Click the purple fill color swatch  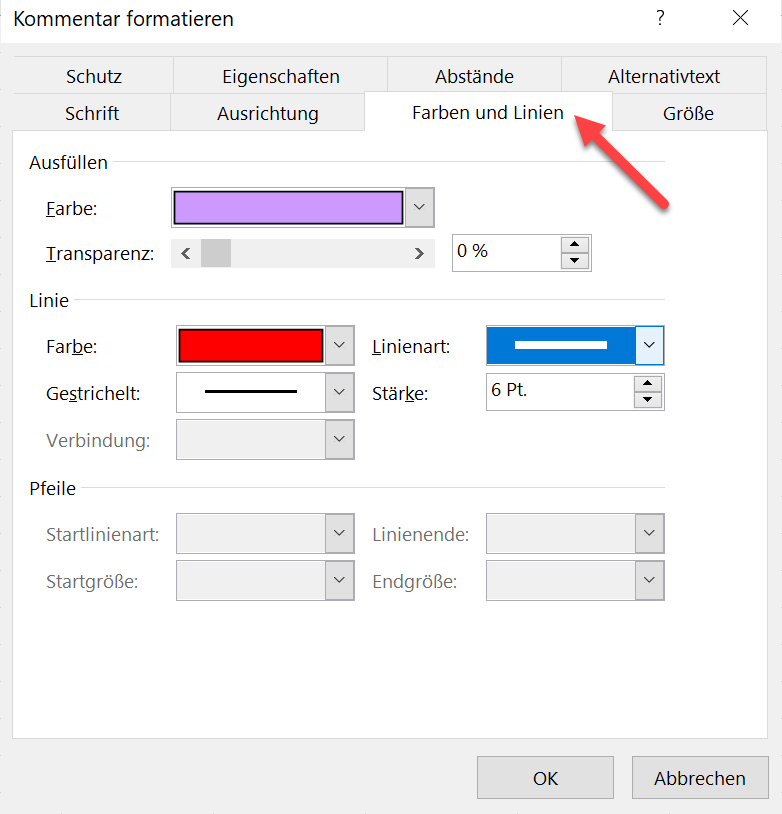point(288,208)
